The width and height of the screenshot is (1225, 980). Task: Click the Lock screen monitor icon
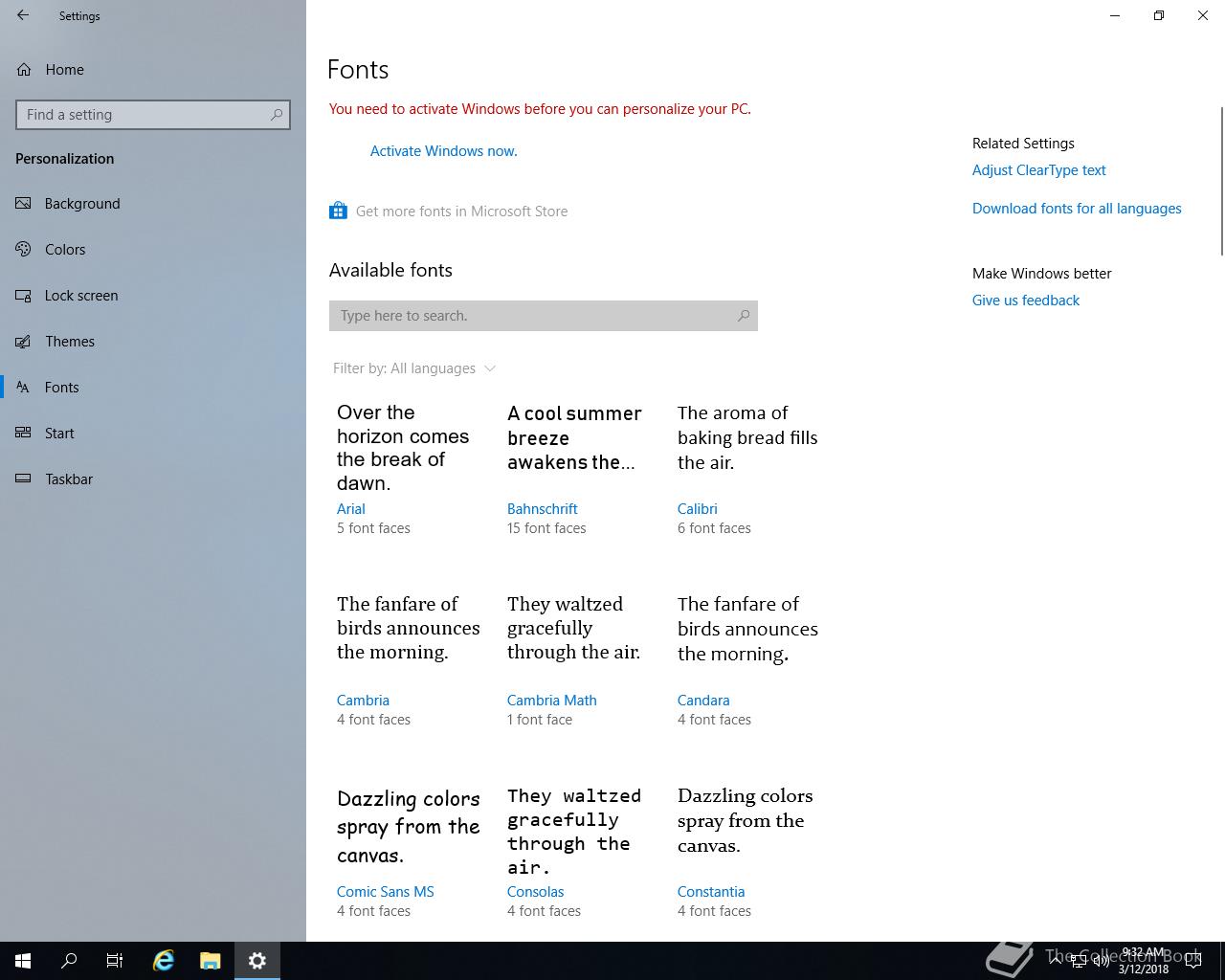[x=23, y=295]
